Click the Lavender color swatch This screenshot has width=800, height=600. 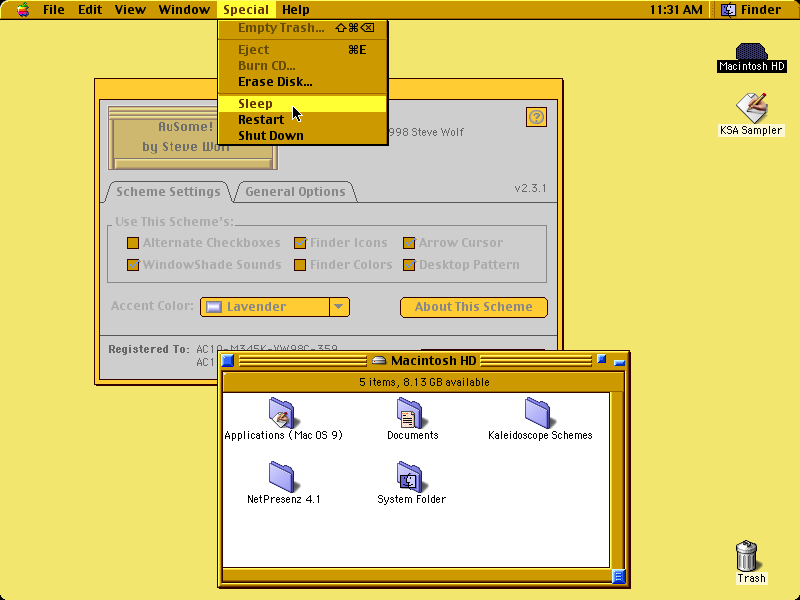coord(214,307)
